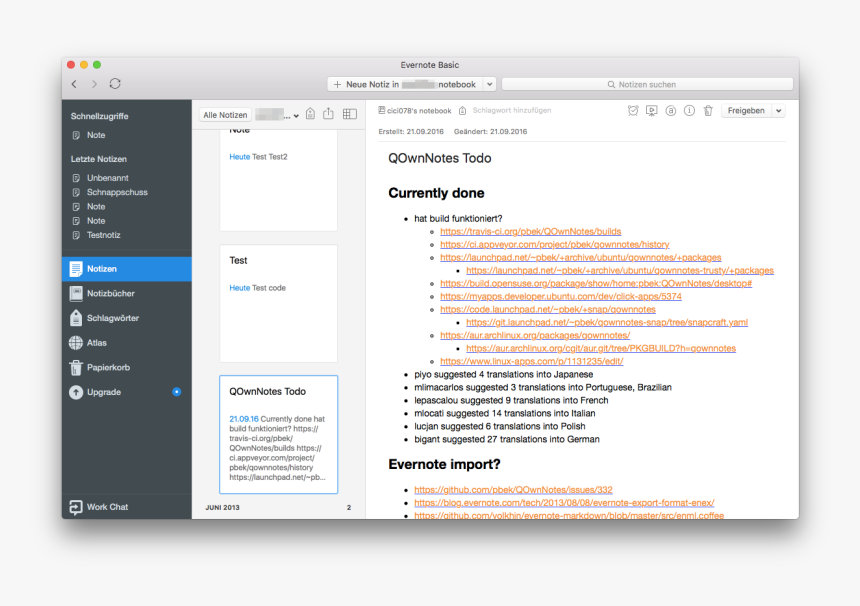Image resolution: width=860 pixels, height=606 pixels.
Task: Start presentation mode for this note
Action: click(652, 111)
